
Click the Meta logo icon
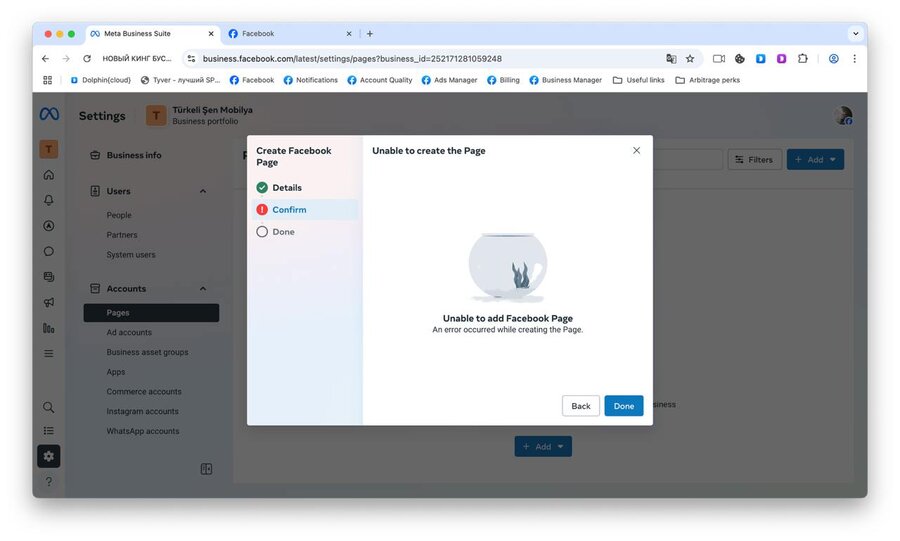[49, 115]
